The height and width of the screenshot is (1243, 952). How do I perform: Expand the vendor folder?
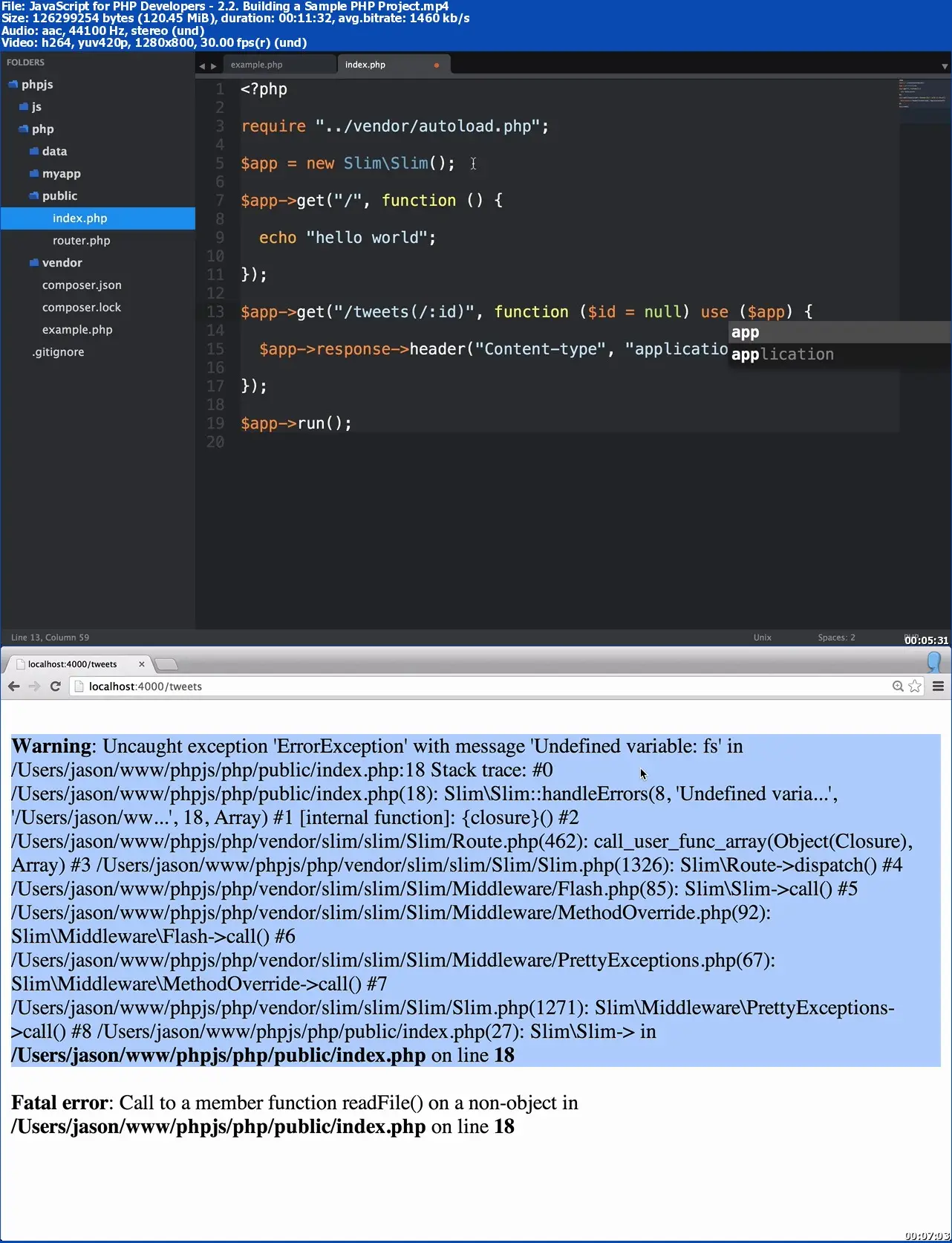click(33, 263)
